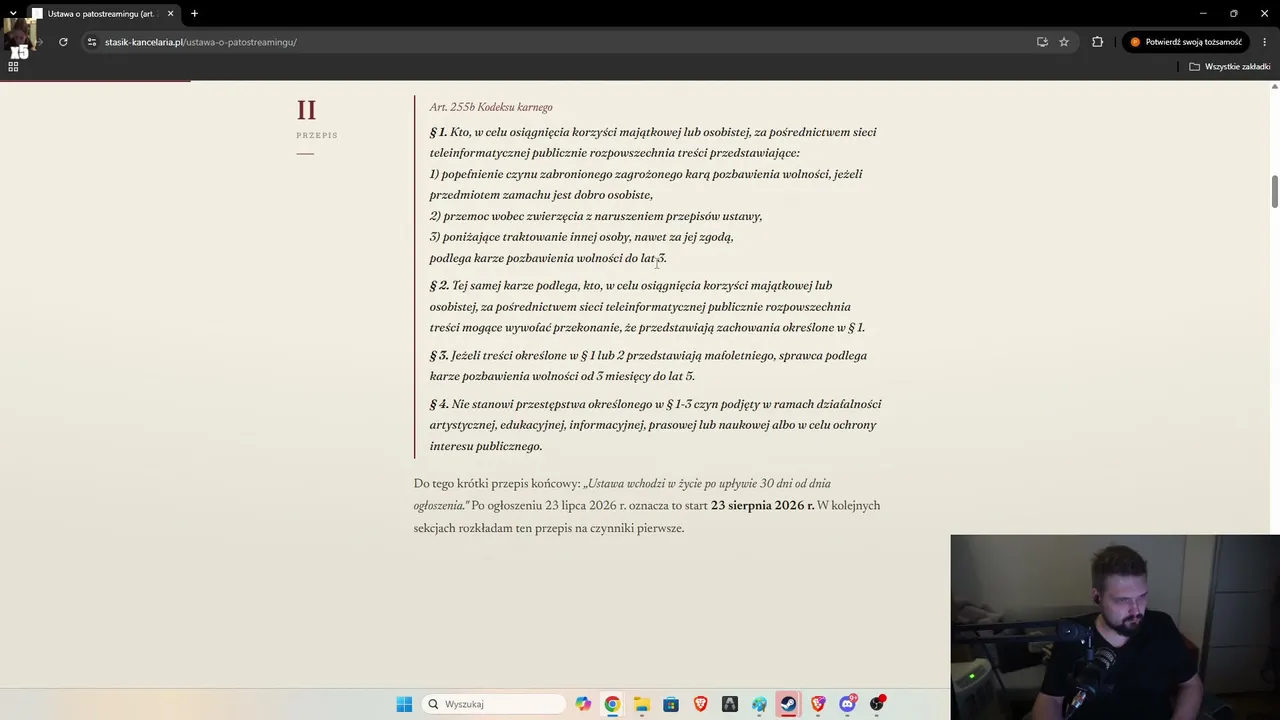The image size is (1280, 720).
Task: Click Potwierdź swoją tożsamość profile button
Action: [x=1186, y=42]
